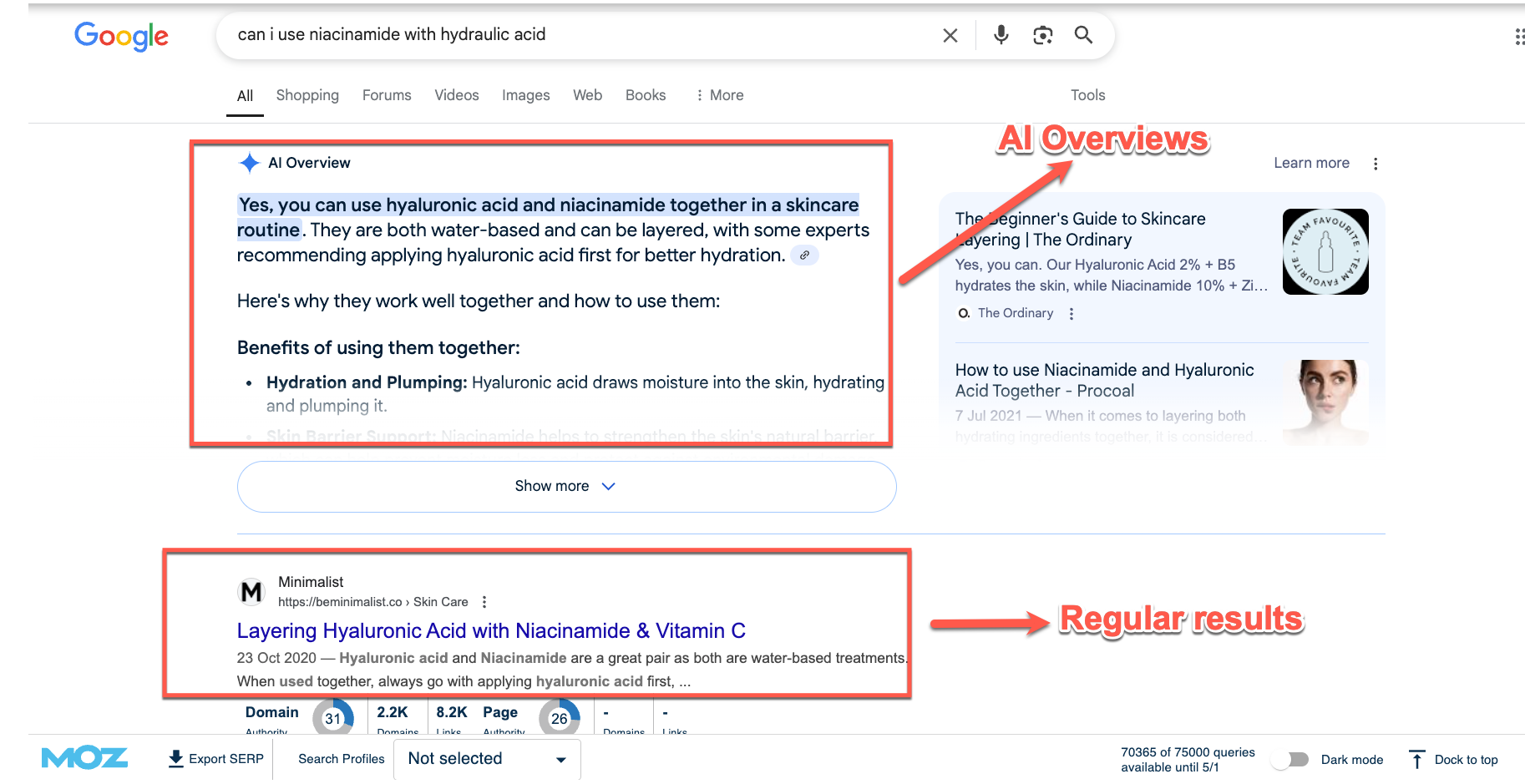Viewport: 1525px width, 784px height.
Task: Clear the search box with X icon
Action: (x=950, y=35)
